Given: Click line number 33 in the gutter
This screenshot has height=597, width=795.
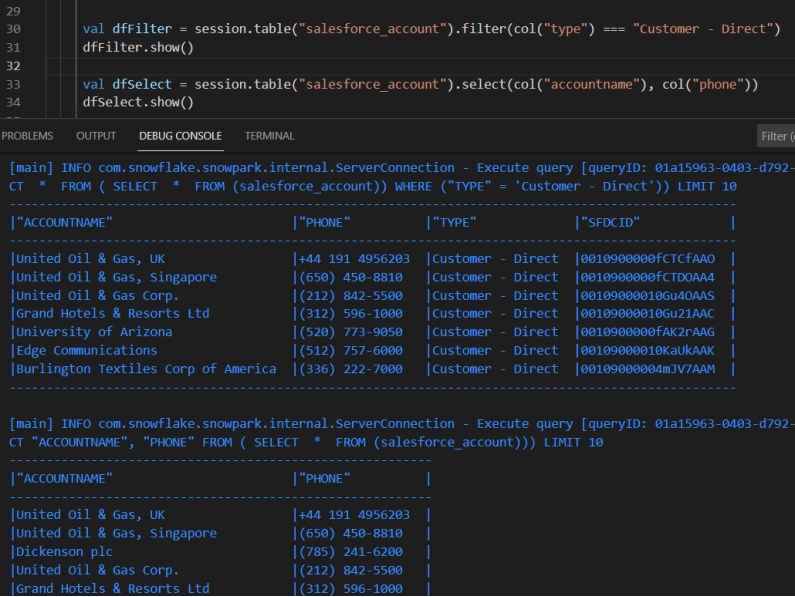Looking at the screenshot, I should (x=13, y=84).
